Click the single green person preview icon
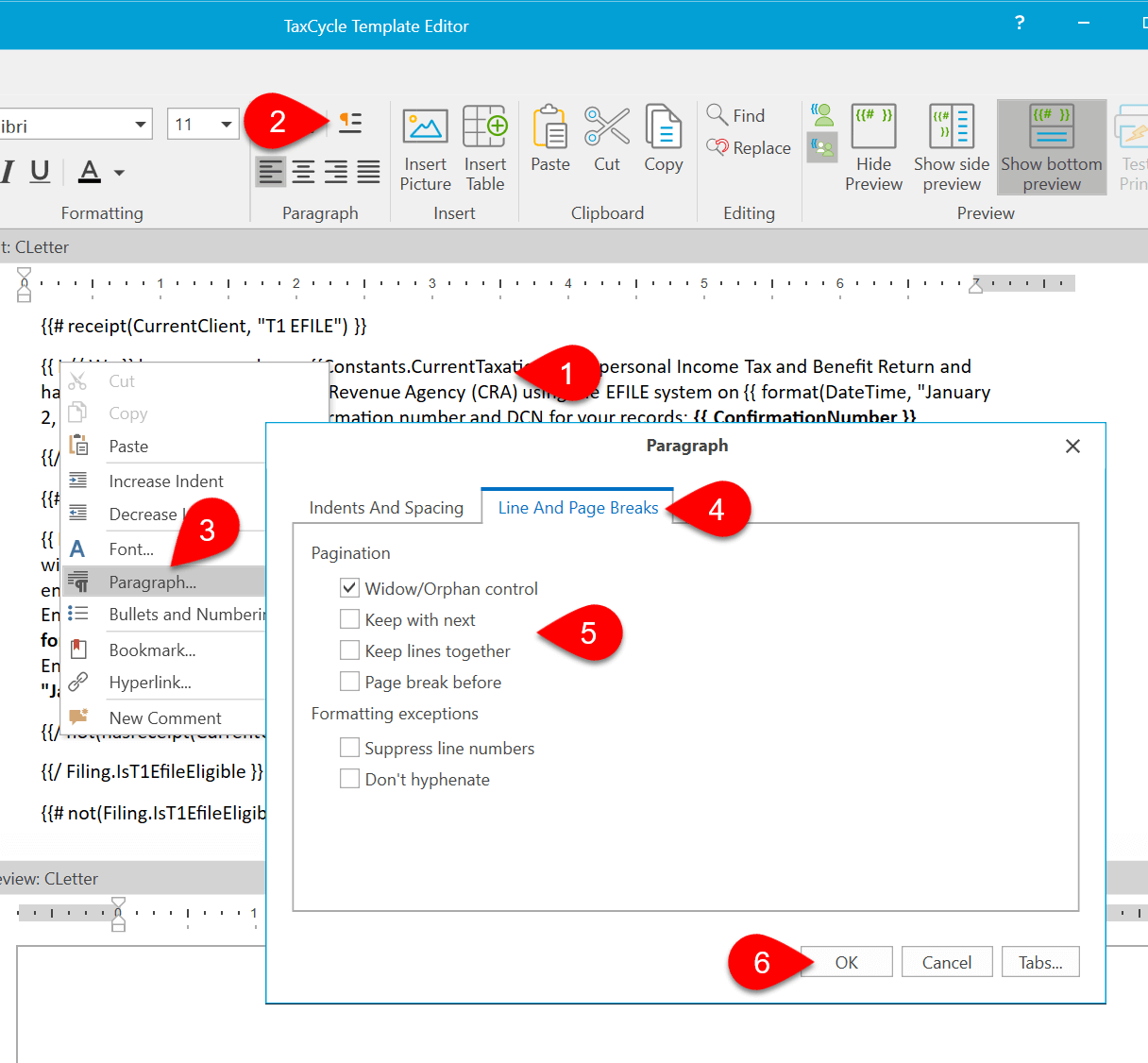The image size is (1148, 1063). click(x=822, y=115)
